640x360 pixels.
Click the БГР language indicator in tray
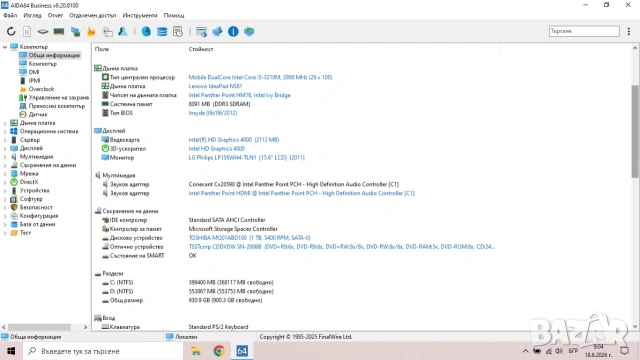[573, 351]
